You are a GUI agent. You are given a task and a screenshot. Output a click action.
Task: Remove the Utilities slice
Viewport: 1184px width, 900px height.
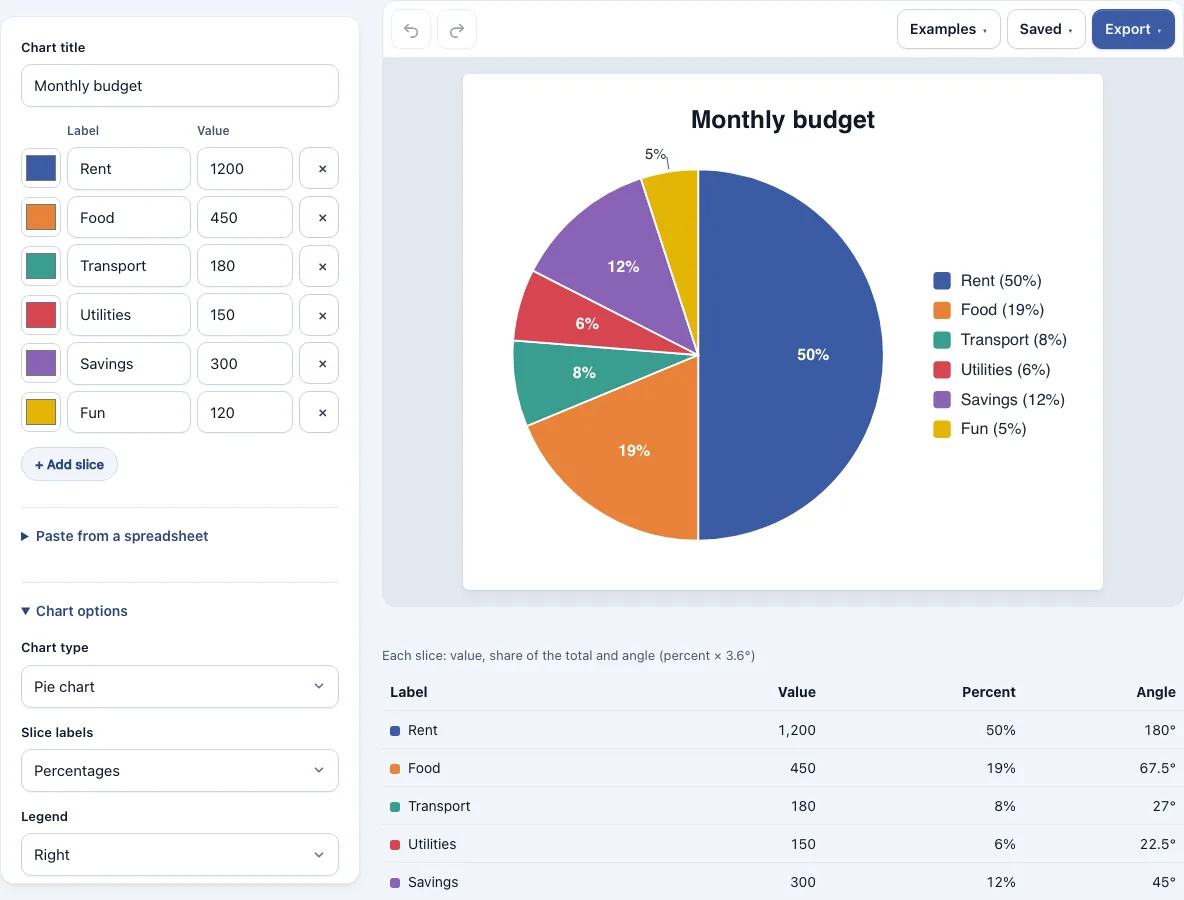tap(319, 315)
